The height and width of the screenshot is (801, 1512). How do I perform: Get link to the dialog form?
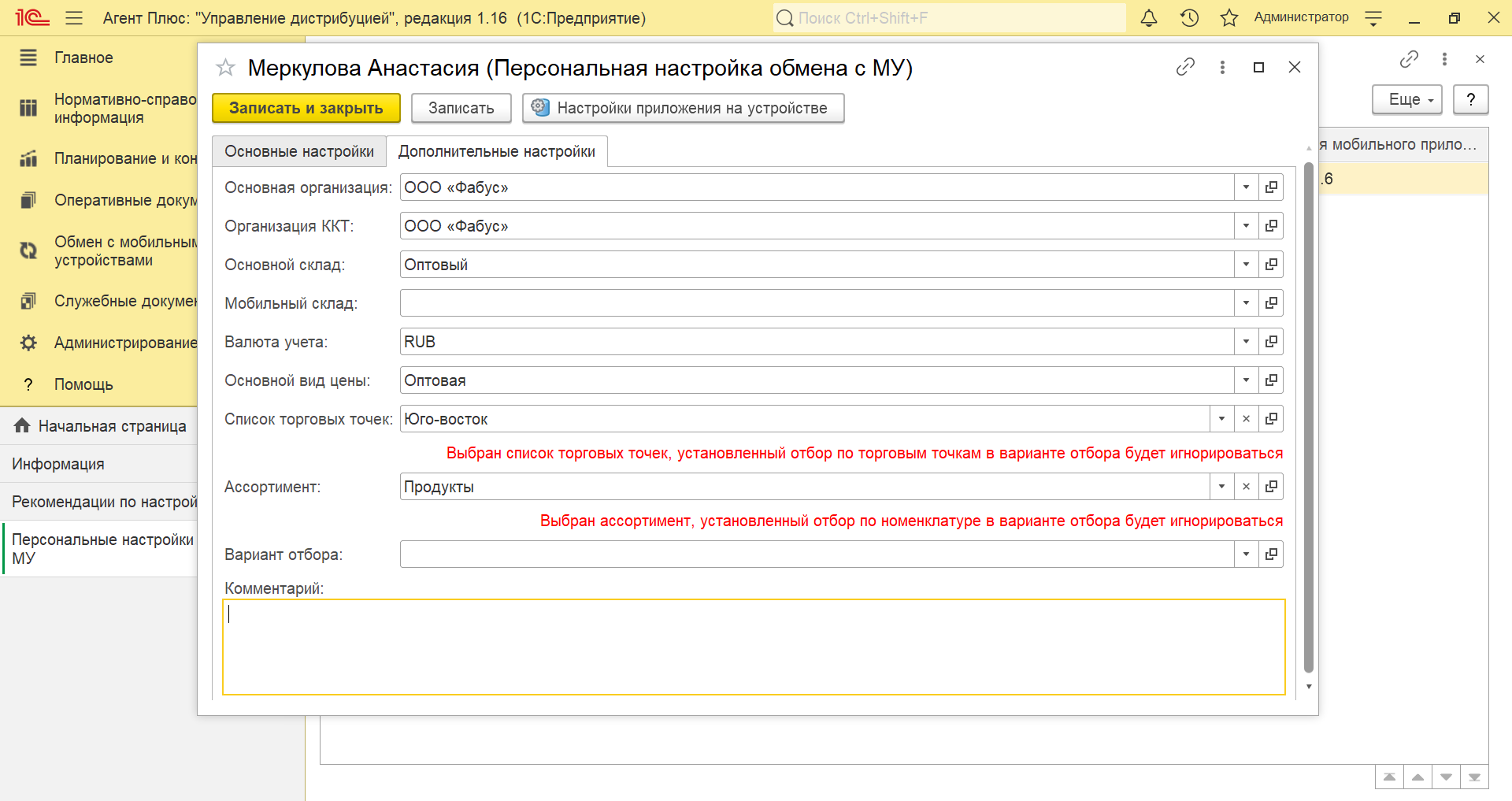coord(1185,67)
